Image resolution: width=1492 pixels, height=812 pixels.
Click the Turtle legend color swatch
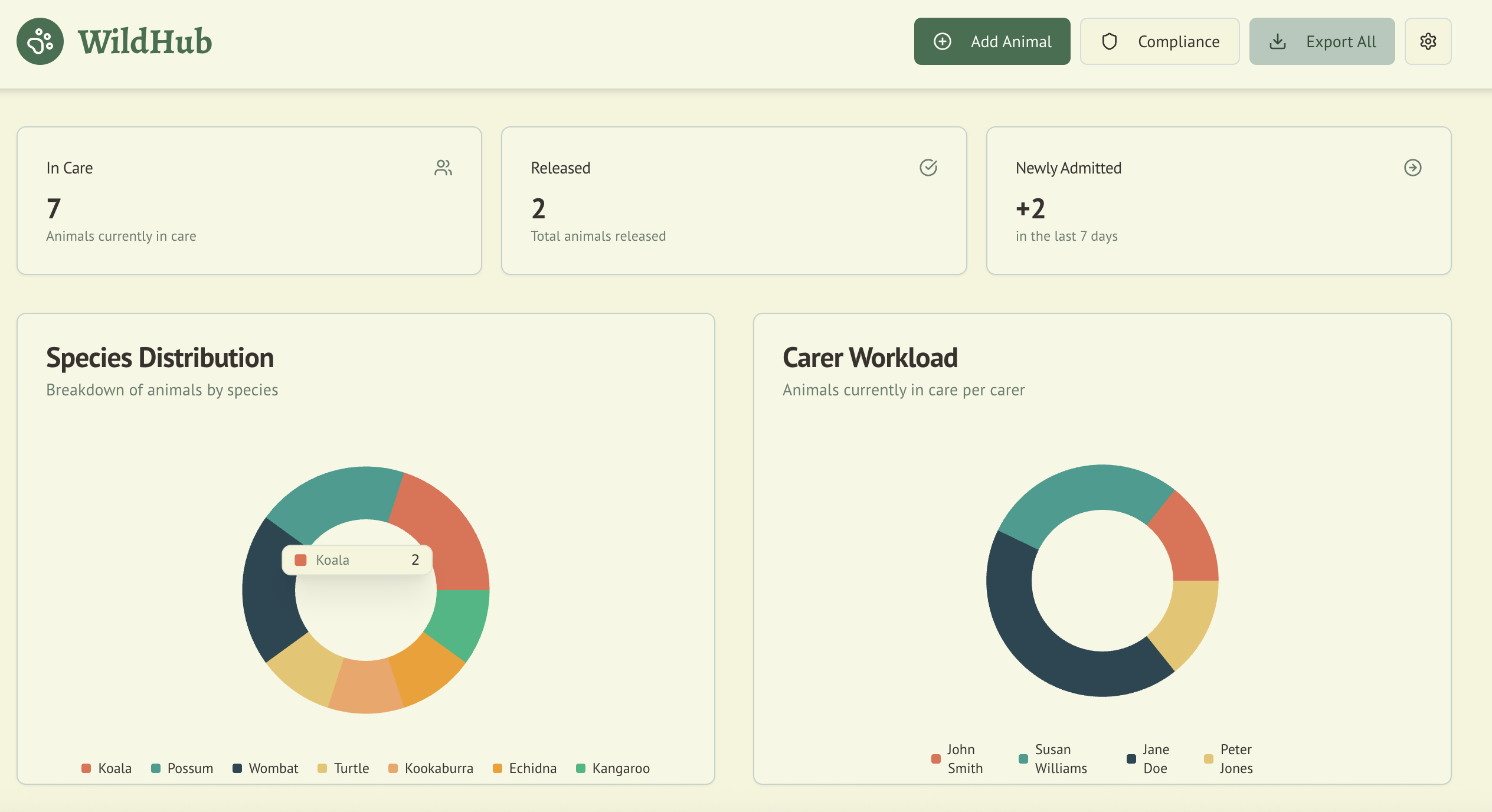[321, 768]
